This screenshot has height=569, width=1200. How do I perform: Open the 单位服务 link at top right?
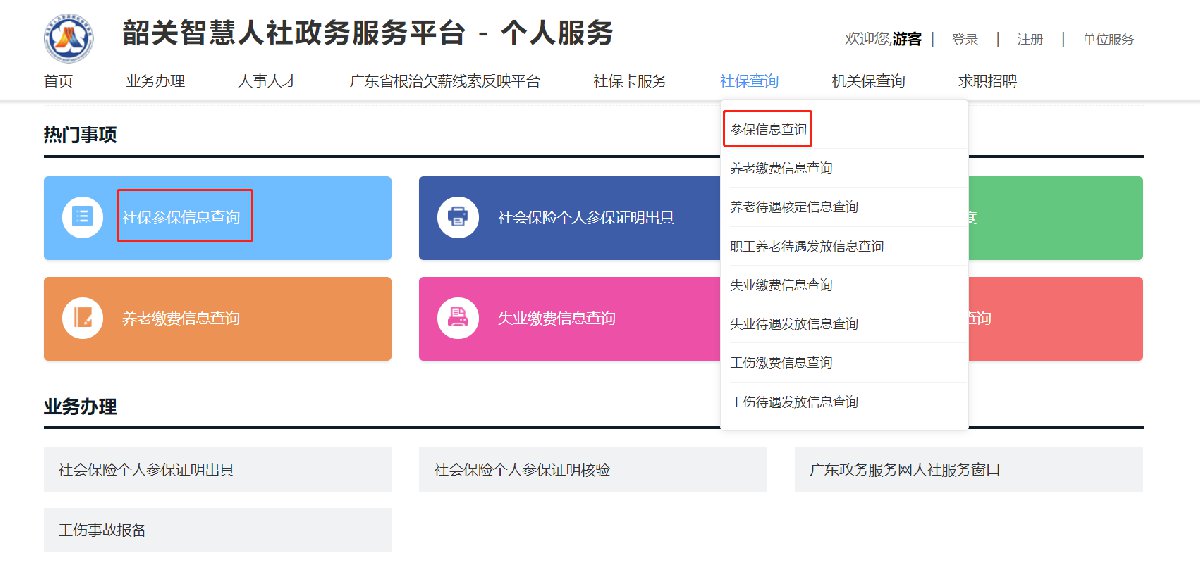pos(1108,40)
